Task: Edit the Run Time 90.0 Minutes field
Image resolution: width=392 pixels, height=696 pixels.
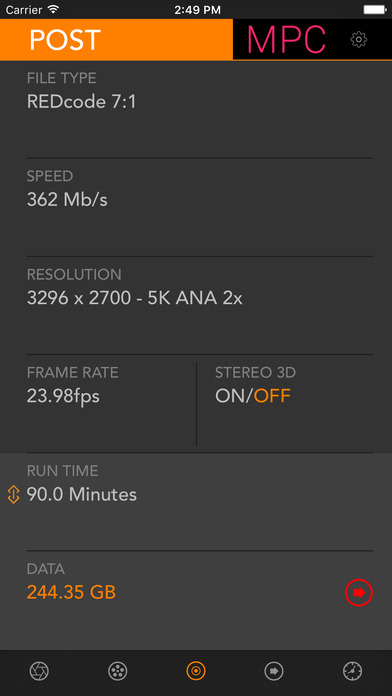Action: click(200, 502)
